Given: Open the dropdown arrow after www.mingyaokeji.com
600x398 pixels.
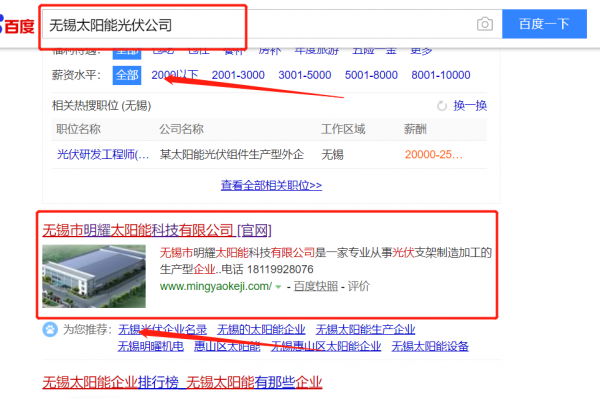Looking at the screenshot, I should point(278,287).
